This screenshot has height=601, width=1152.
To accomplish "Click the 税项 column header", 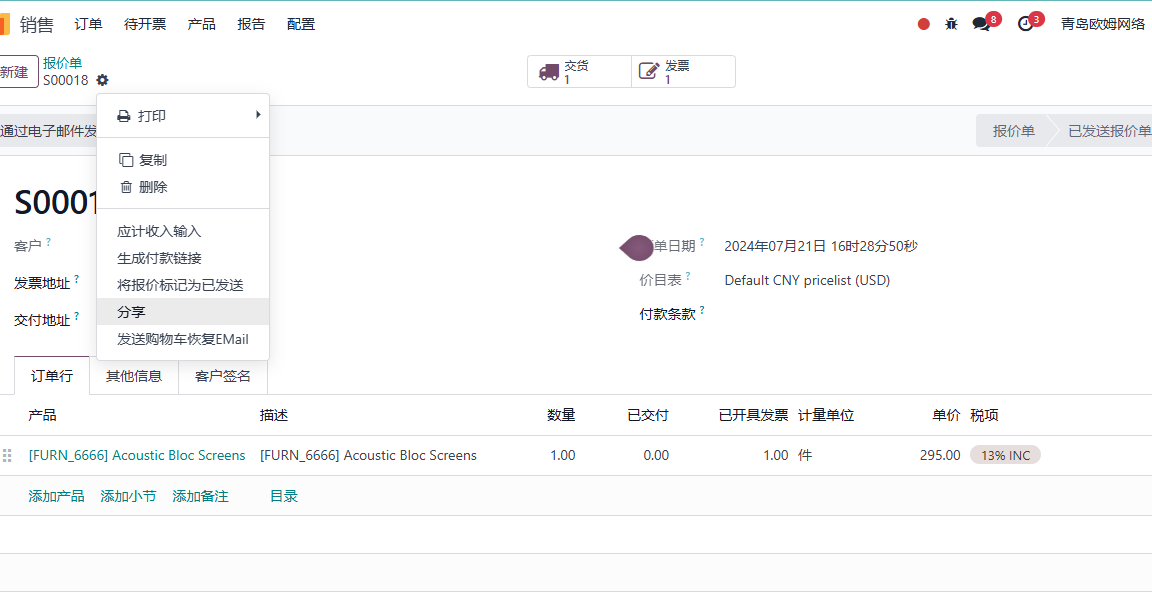I will click(984, 415).
